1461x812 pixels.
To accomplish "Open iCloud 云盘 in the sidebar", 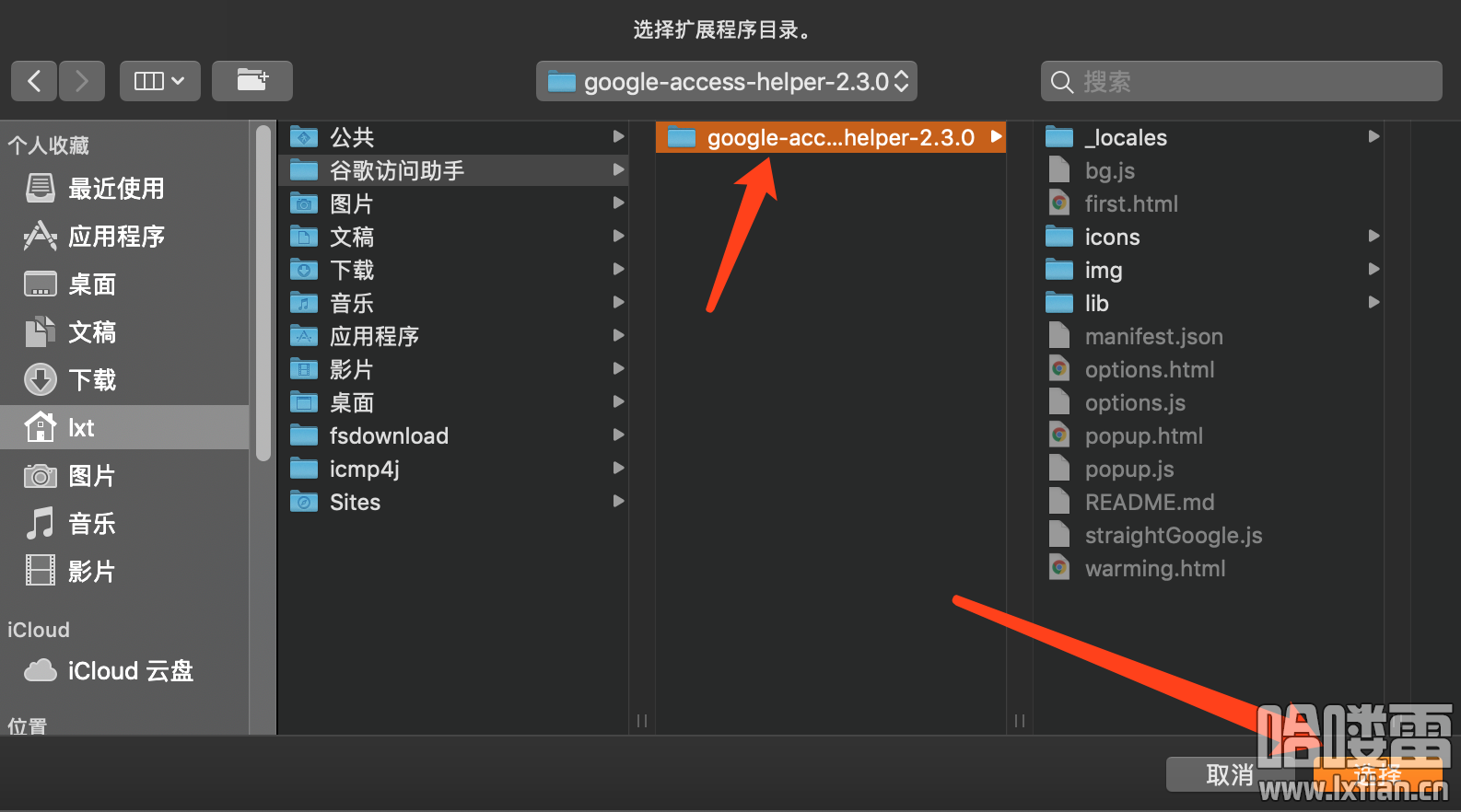I will coord(124,671).
